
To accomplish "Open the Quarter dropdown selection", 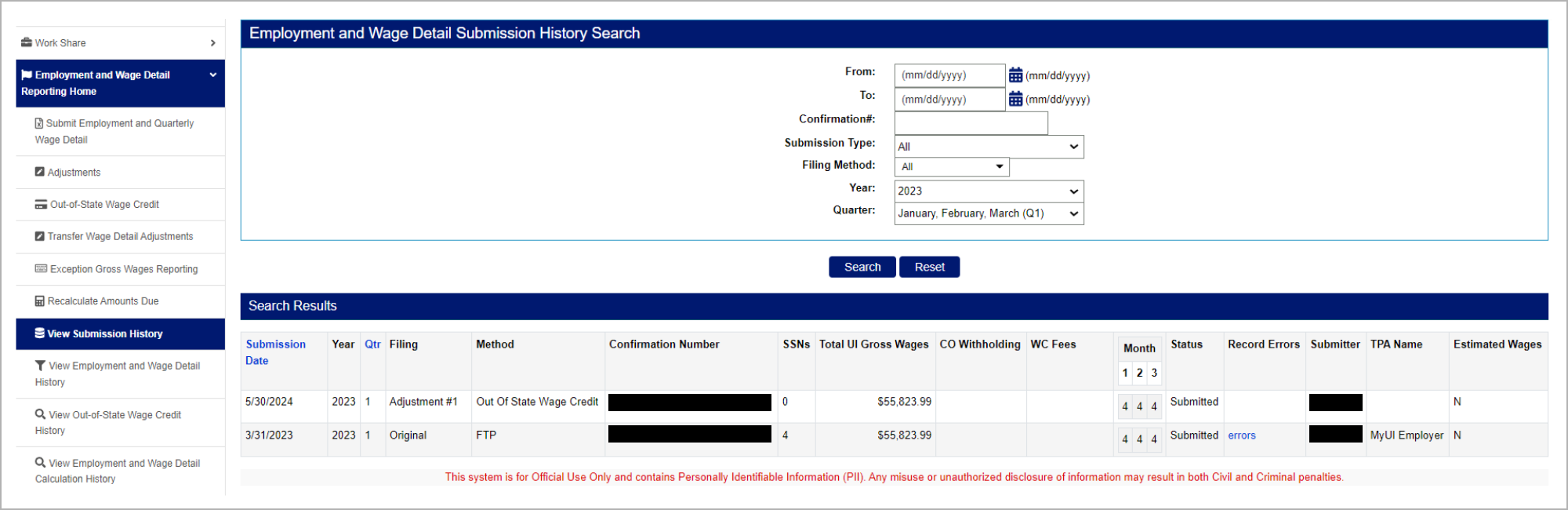I will pyautogui.click(x=989, y=213).
